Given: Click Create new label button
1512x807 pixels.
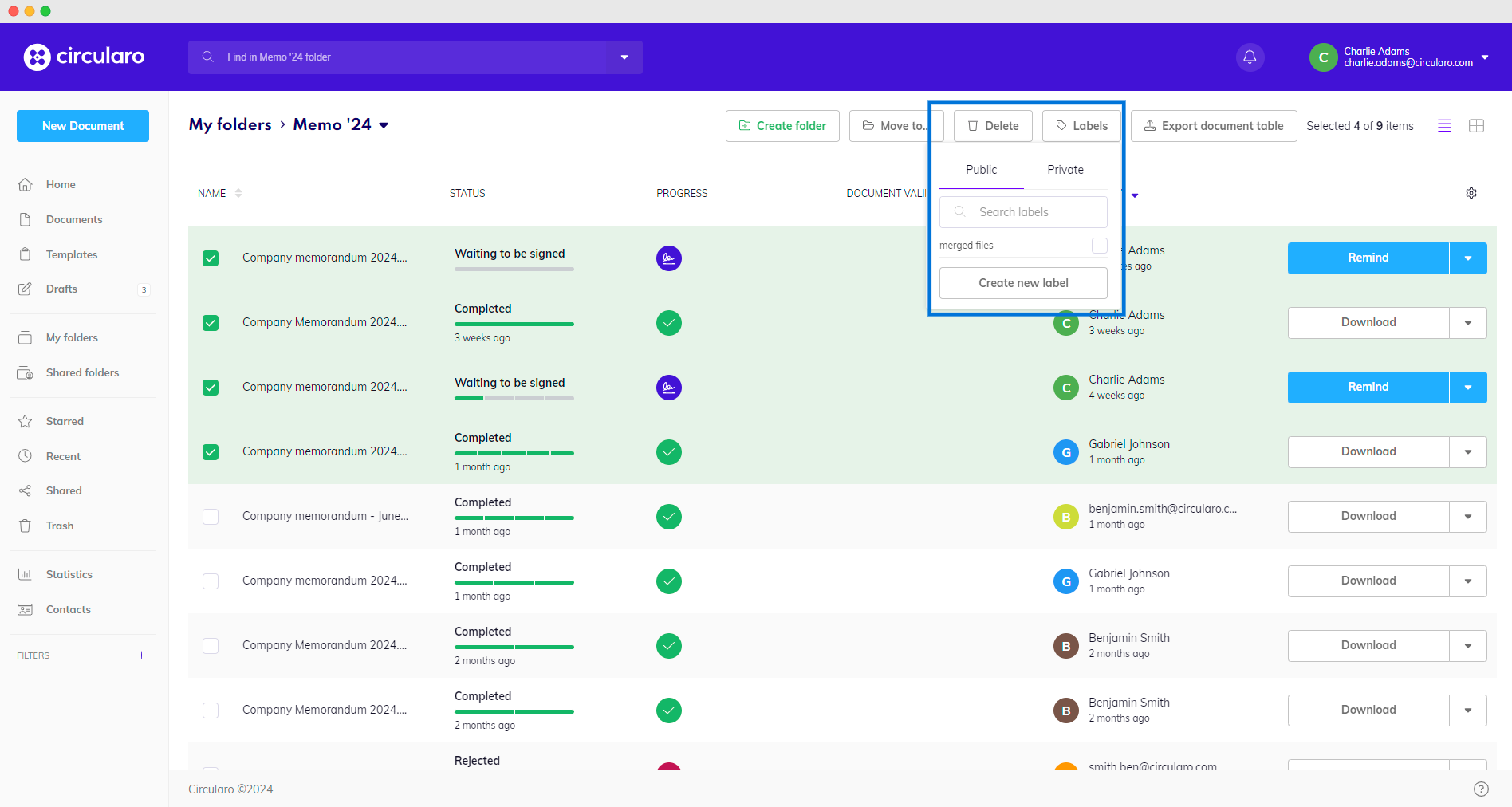Looking at the screenshot, I should (1023, 283).
